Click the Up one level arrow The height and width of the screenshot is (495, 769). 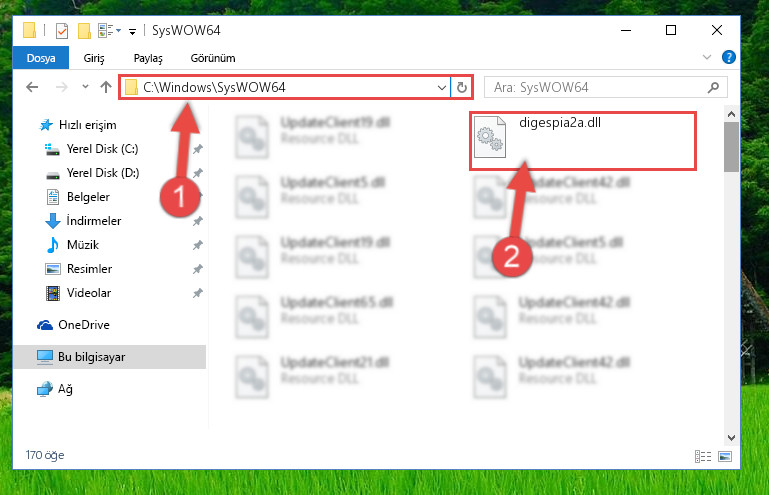click(x=106, y=87)
